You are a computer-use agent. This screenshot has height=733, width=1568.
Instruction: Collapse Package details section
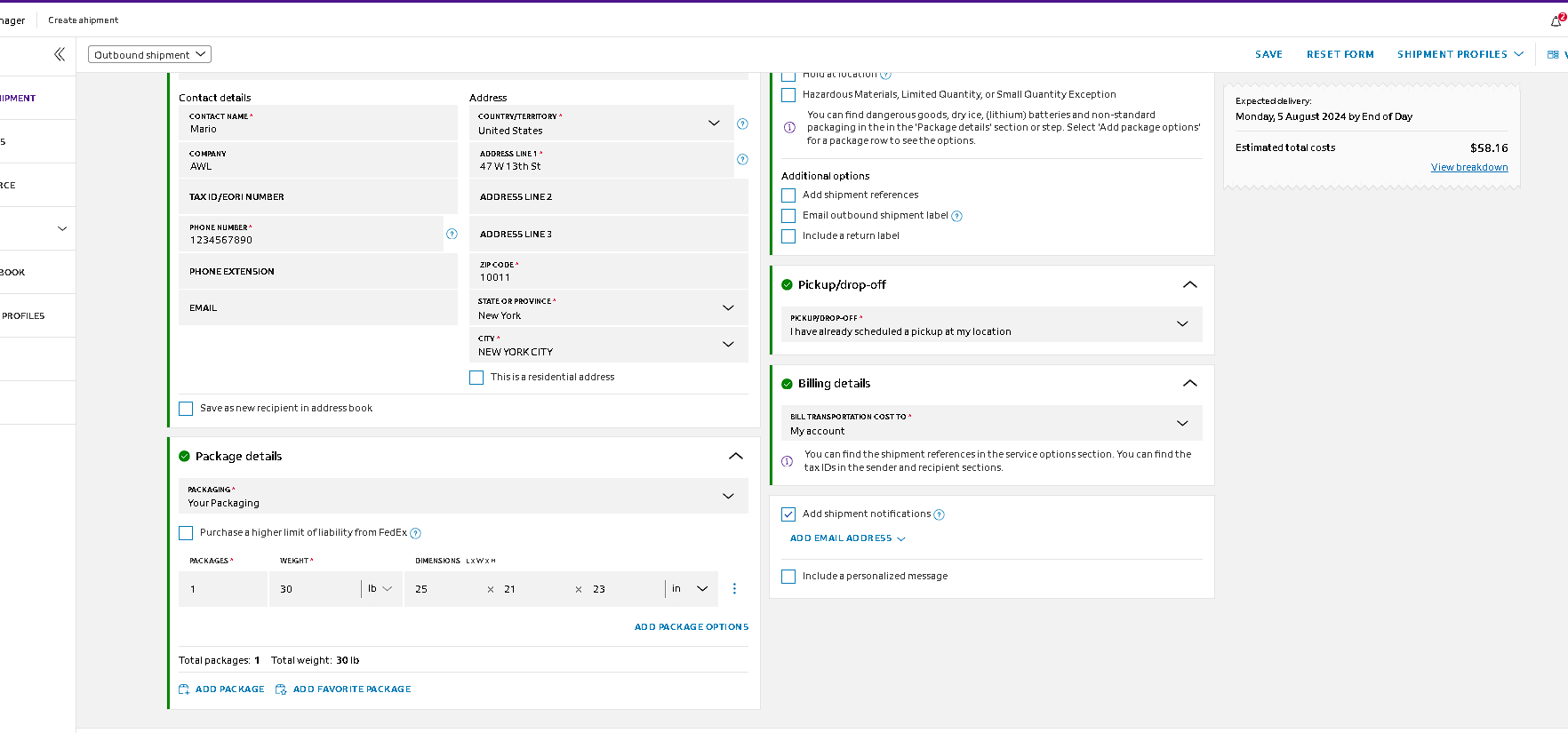tap(736, 457)
